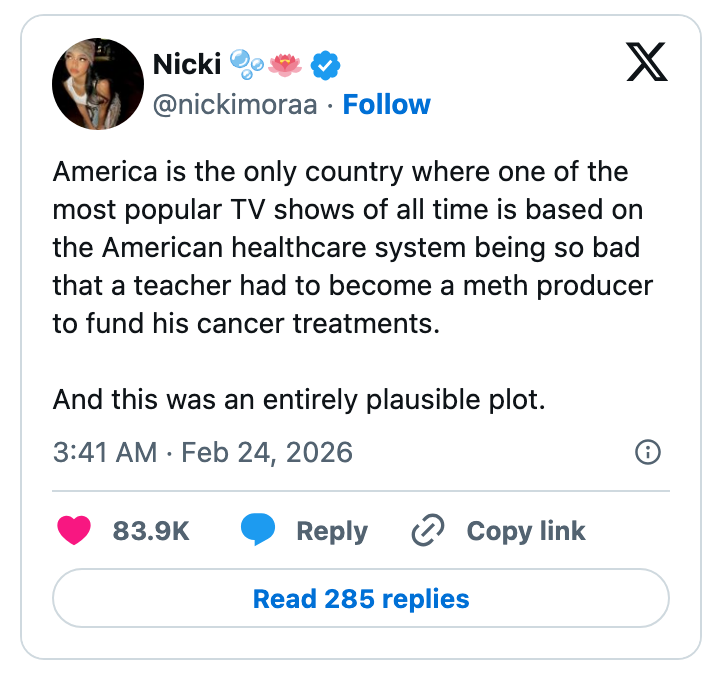Click the bubbles emoji next to Nicki
Viewport: 722px width, 680px height.
[245, 66]
